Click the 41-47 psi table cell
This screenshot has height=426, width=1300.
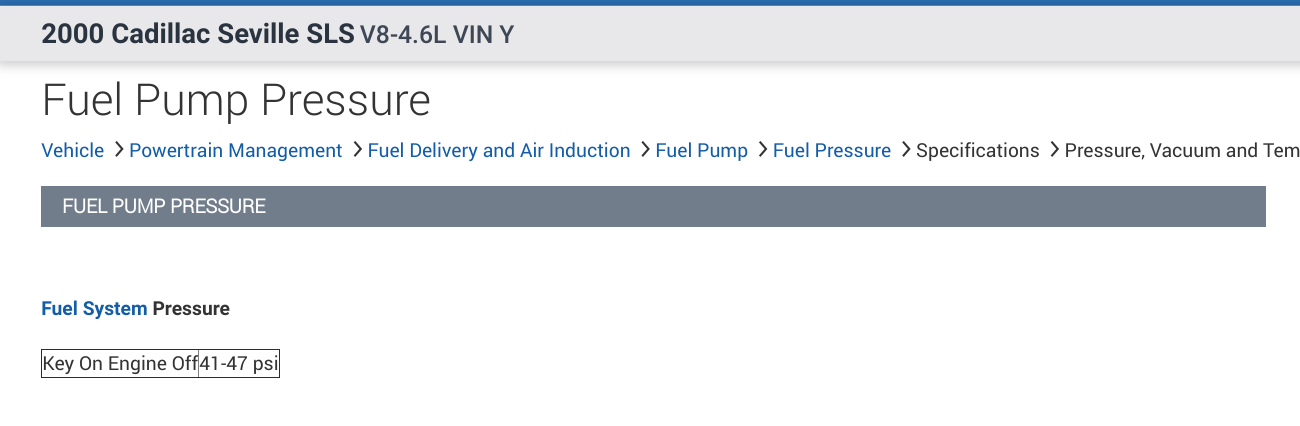238,364
